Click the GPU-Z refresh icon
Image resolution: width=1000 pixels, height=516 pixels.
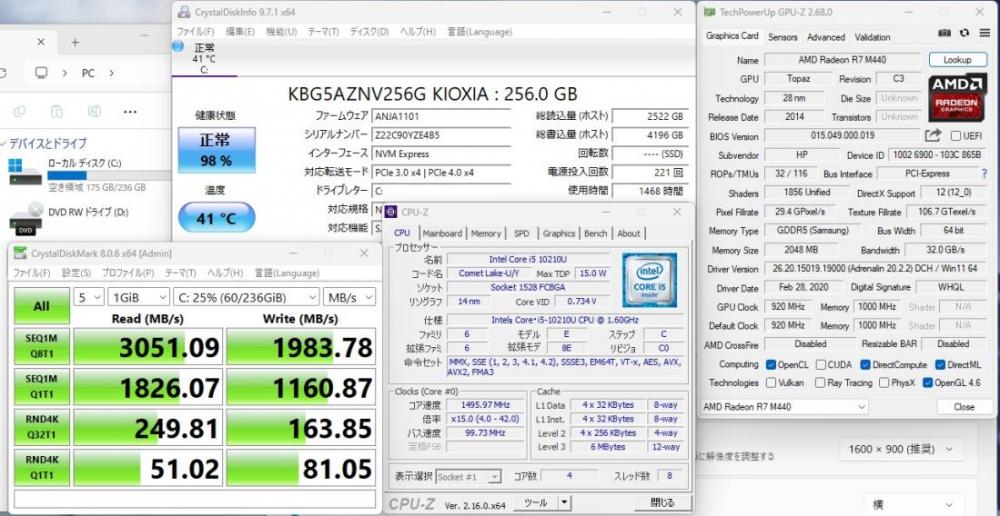[x=964, y=32]
